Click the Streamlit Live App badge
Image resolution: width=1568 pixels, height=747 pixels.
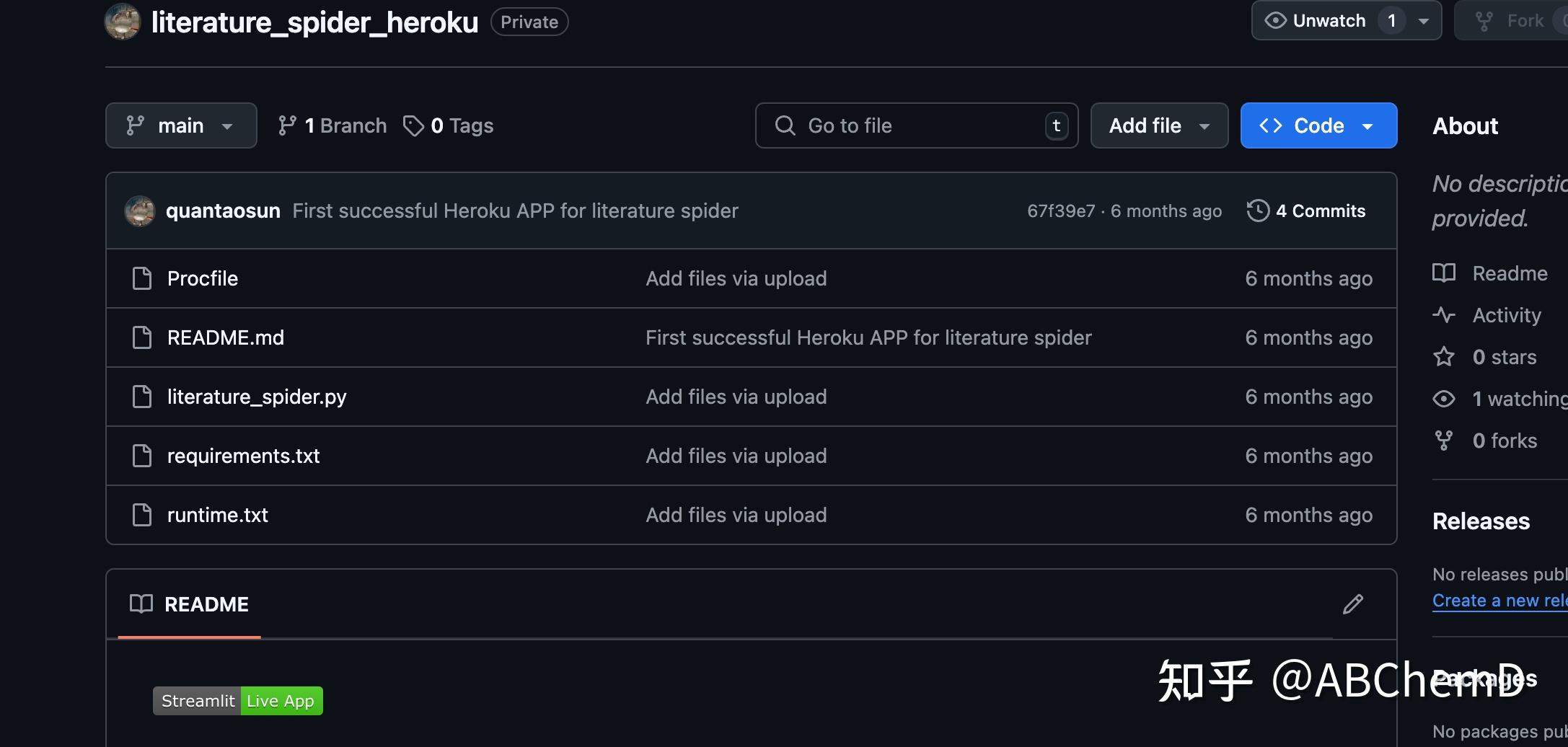tap(238, 701)
